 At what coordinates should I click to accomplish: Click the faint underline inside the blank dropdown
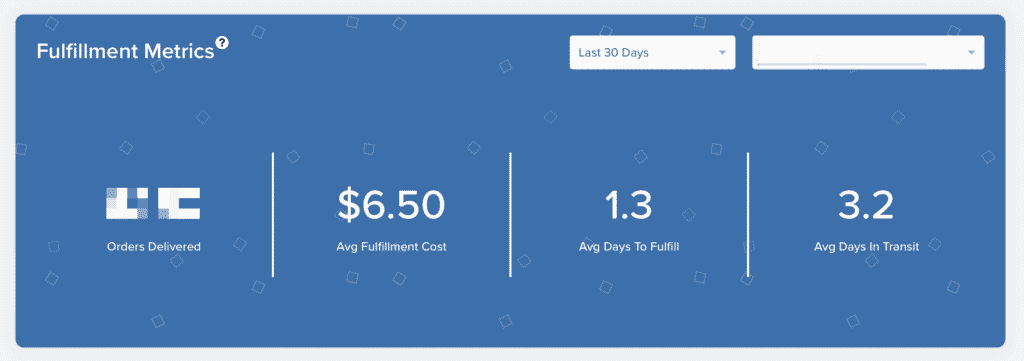point(841,65)
